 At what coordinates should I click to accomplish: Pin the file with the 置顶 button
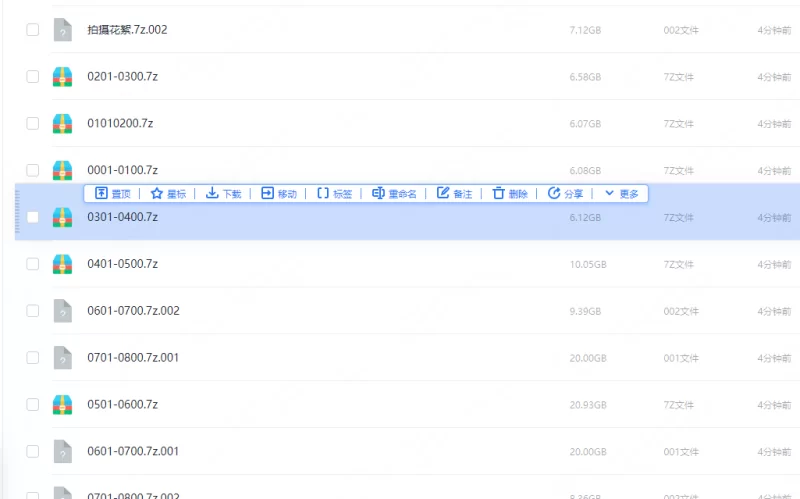point(113,194)
